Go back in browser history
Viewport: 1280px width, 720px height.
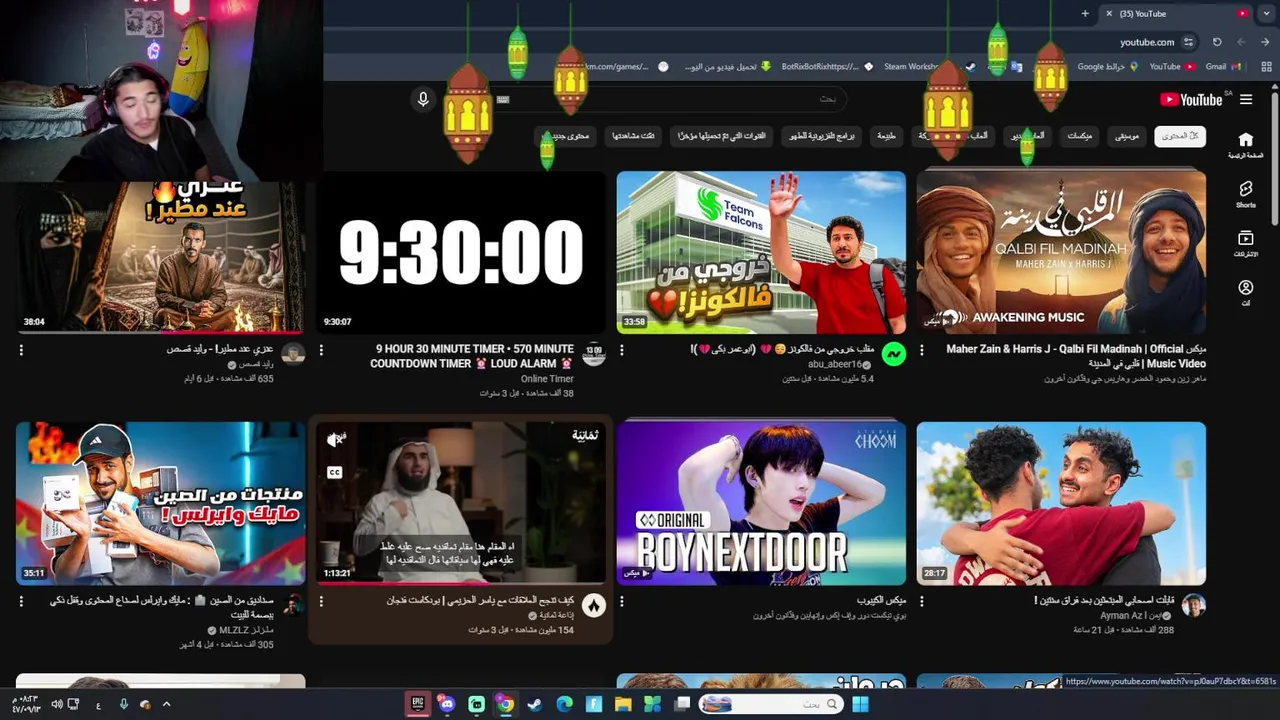pos(1266,42)
